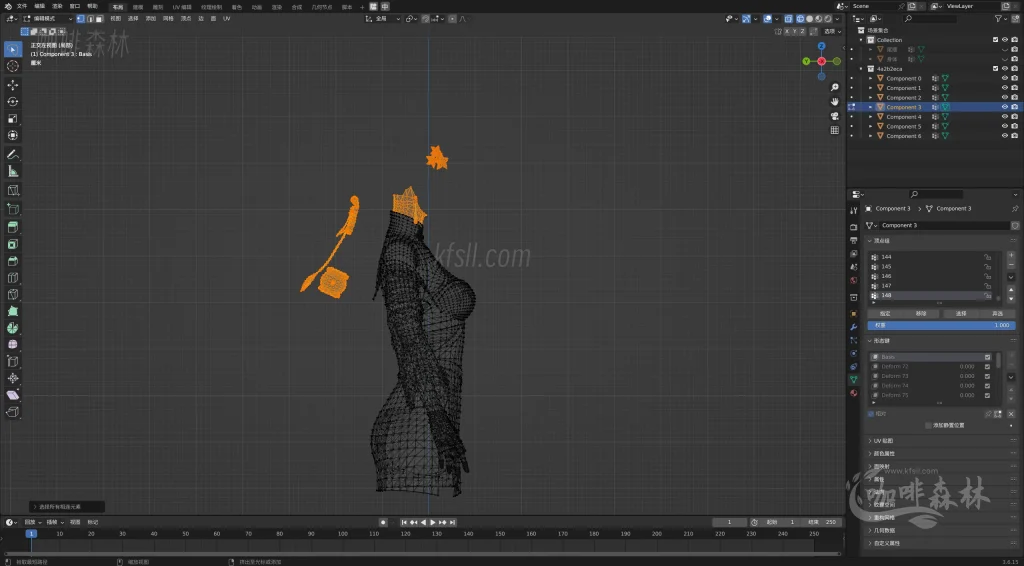Hide Component 0 with eye icon

click(1004, 78)
